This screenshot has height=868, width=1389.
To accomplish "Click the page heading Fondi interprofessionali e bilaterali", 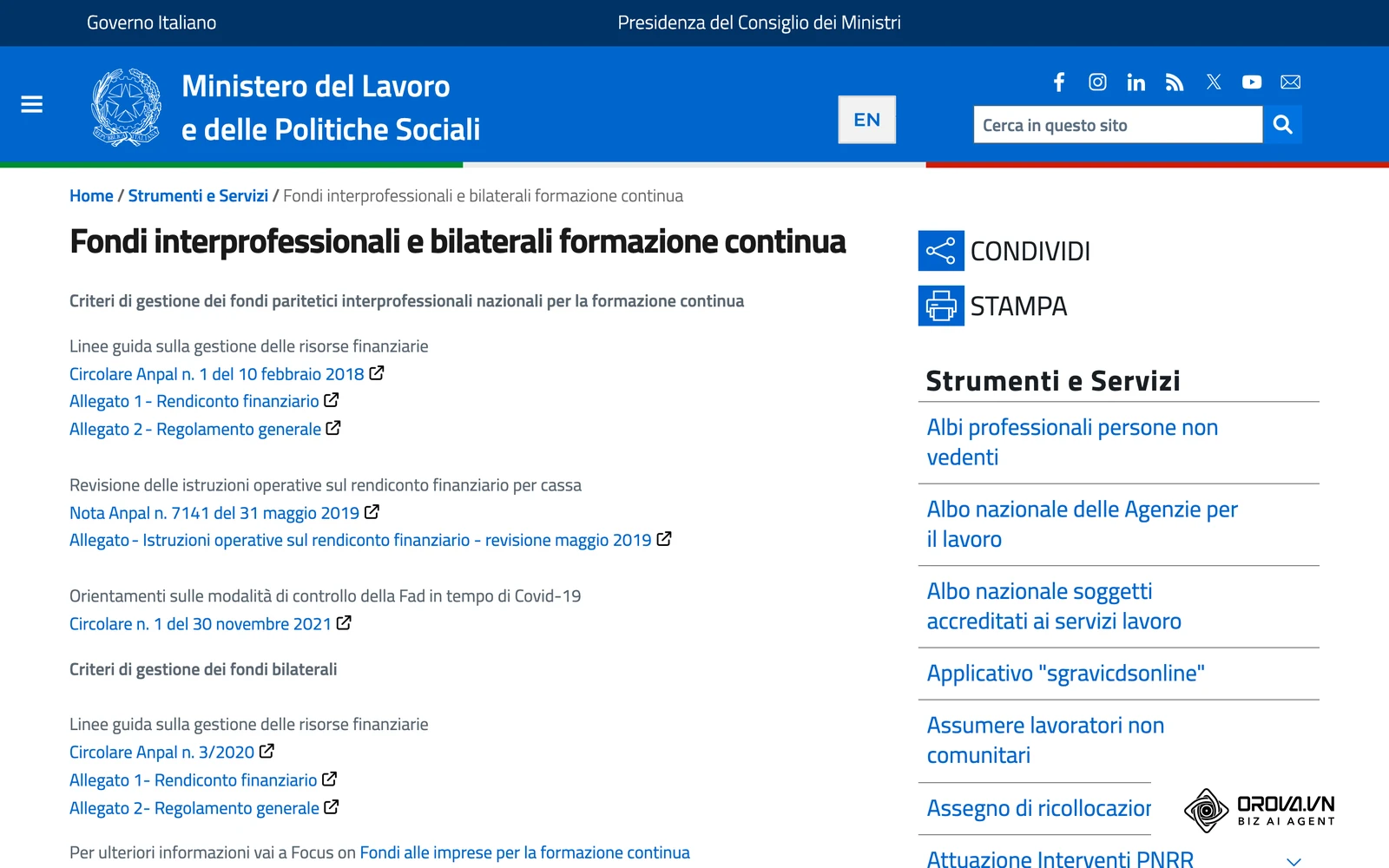I will coord(458,241).
